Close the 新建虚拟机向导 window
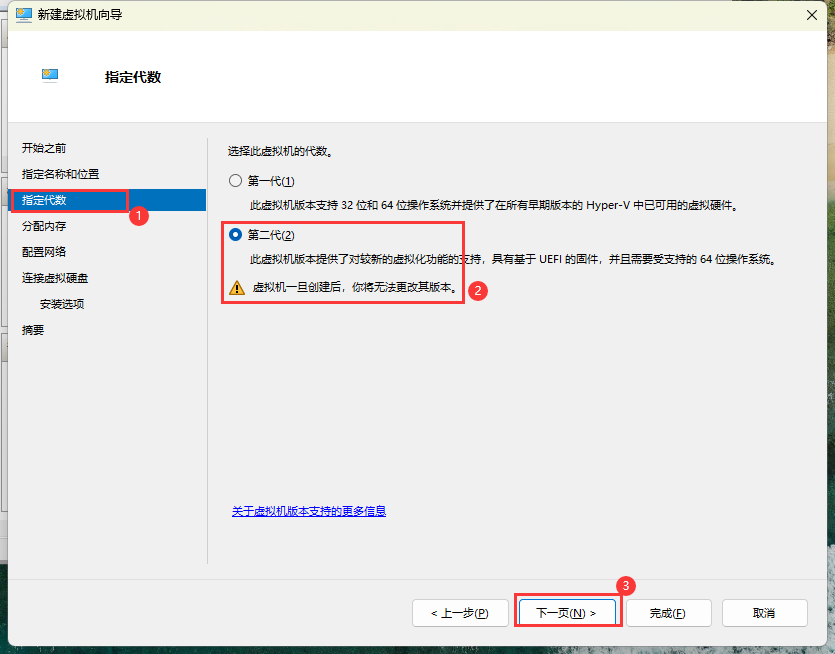Viewport: 835px width, 654px height. pyautogui.click(x=812, y=15)
